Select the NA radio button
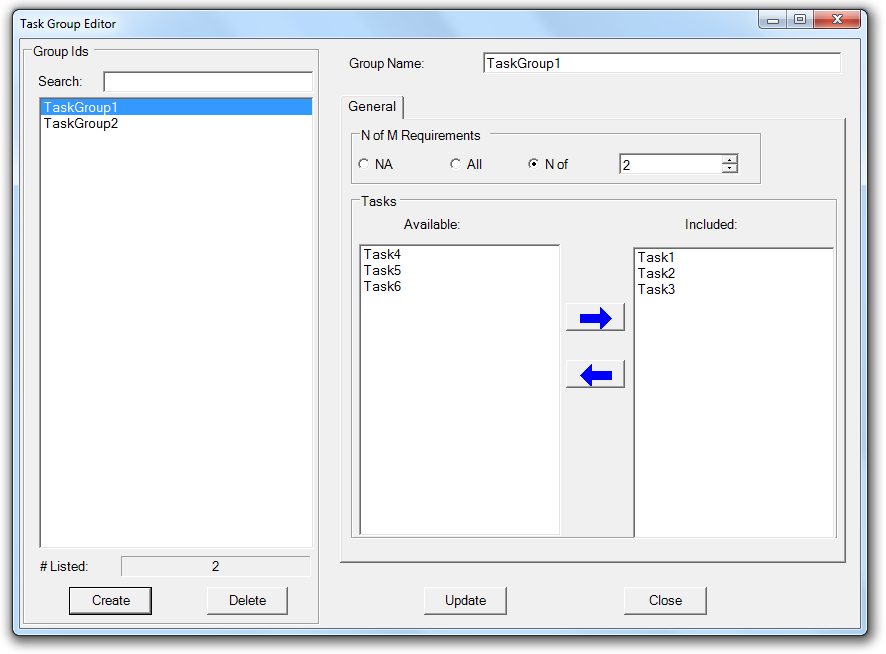 (x=364, y=164)
